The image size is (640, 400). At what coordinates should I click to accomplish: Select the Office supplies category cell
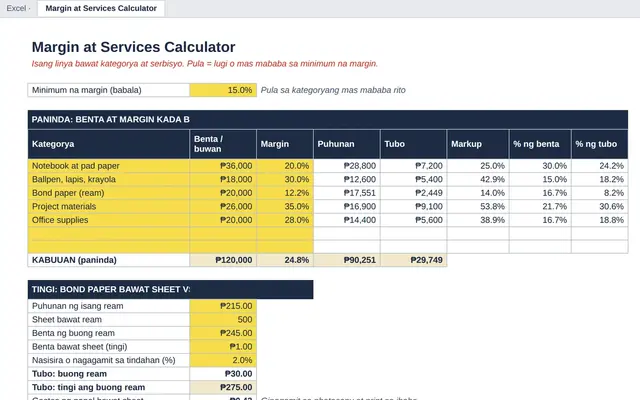pos(109,220)
